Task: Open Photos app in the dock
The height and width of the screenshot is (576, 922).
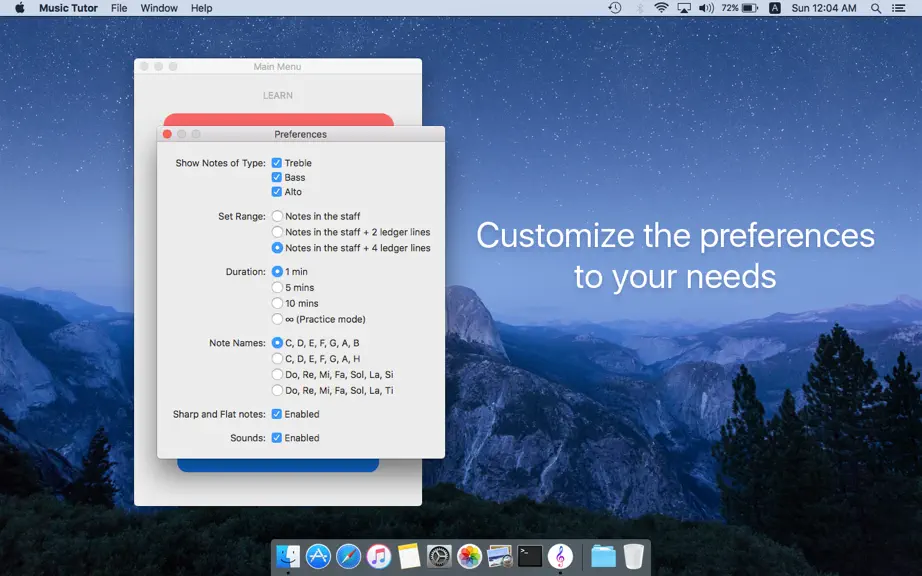Action: (x=469, y=556)
